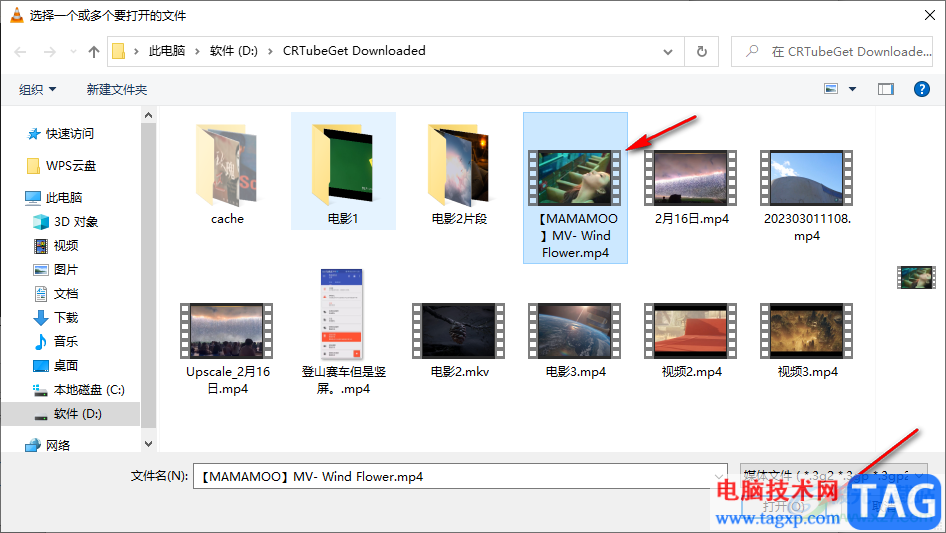The height and width of the screenshot is (533, 946).
Task: Open the media file type filter dropdown
Action: click(833, 476)
